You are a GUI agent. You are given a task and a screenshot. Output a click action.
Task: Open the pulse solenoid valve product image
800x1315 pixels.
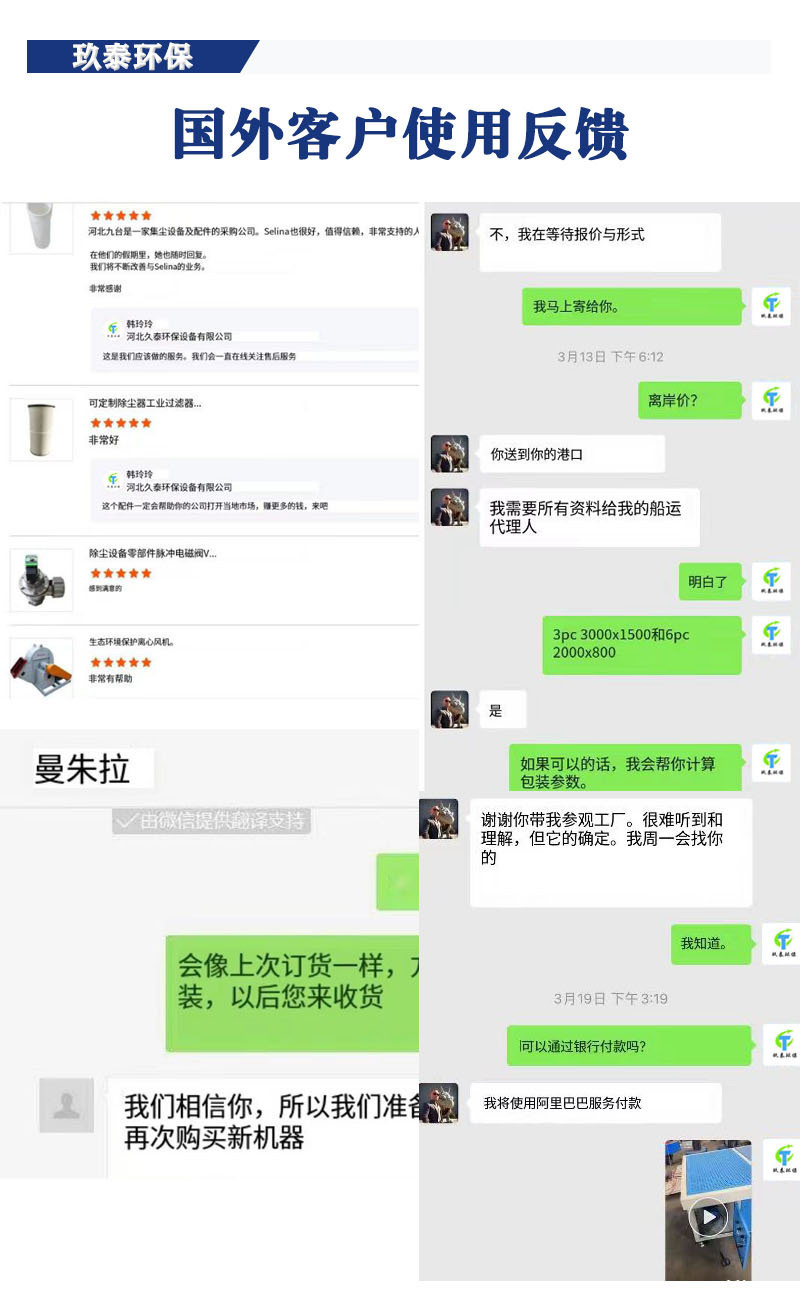(41, 579)
